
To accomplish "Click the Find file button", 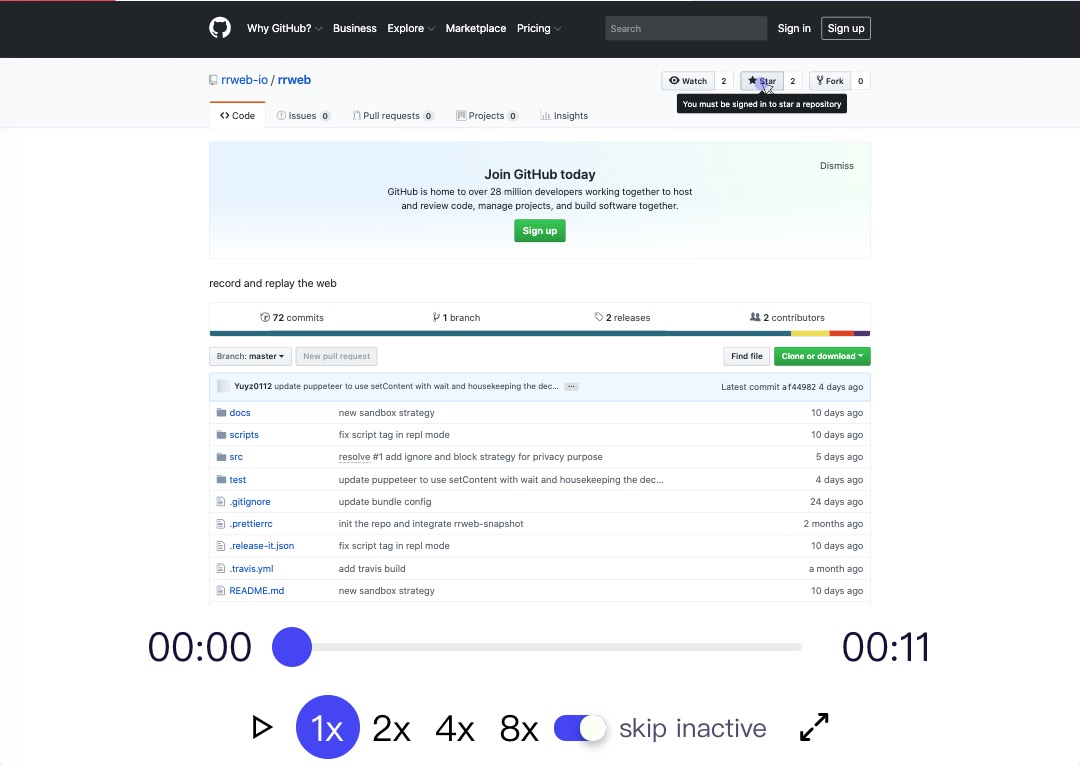I will tap(747, 356).
